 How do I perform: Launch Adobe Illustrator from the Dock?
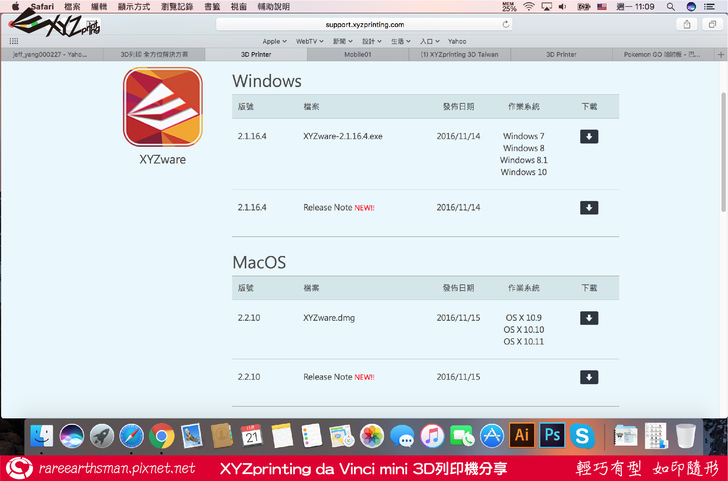[x=522, y=436]
